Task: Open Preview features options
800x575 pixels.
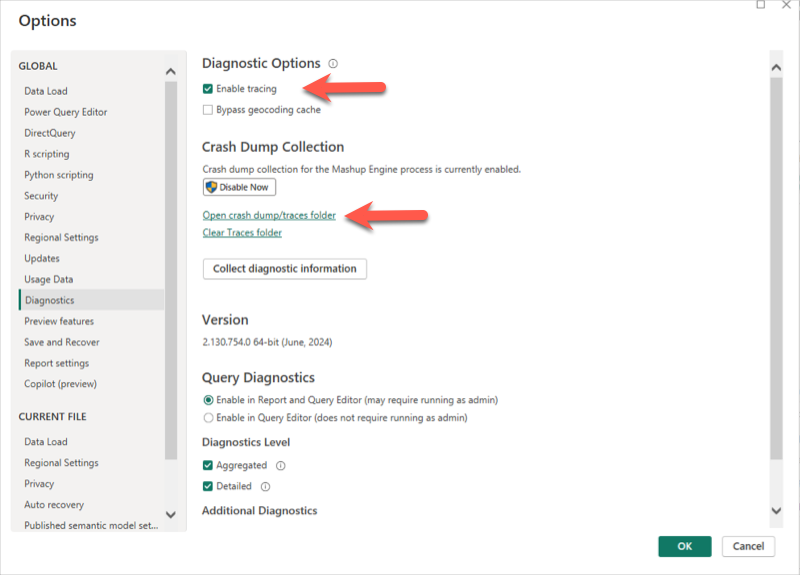Action: pyautogui.click(x=59, y=321)
